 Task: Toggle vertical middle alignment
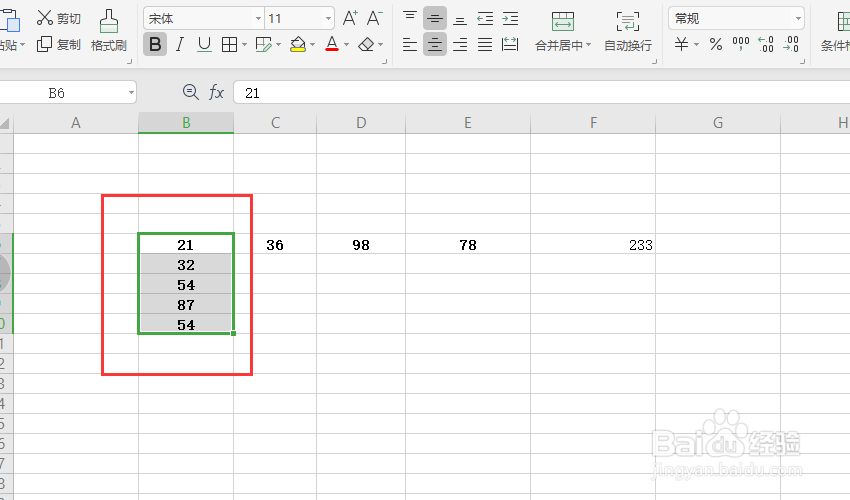[x=435, y=18]
